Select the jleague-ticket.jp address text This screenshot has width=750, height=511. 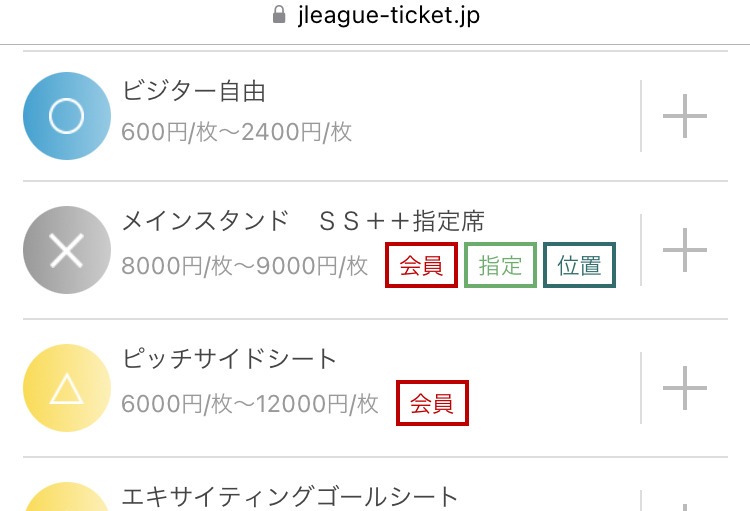click(388, 15)
